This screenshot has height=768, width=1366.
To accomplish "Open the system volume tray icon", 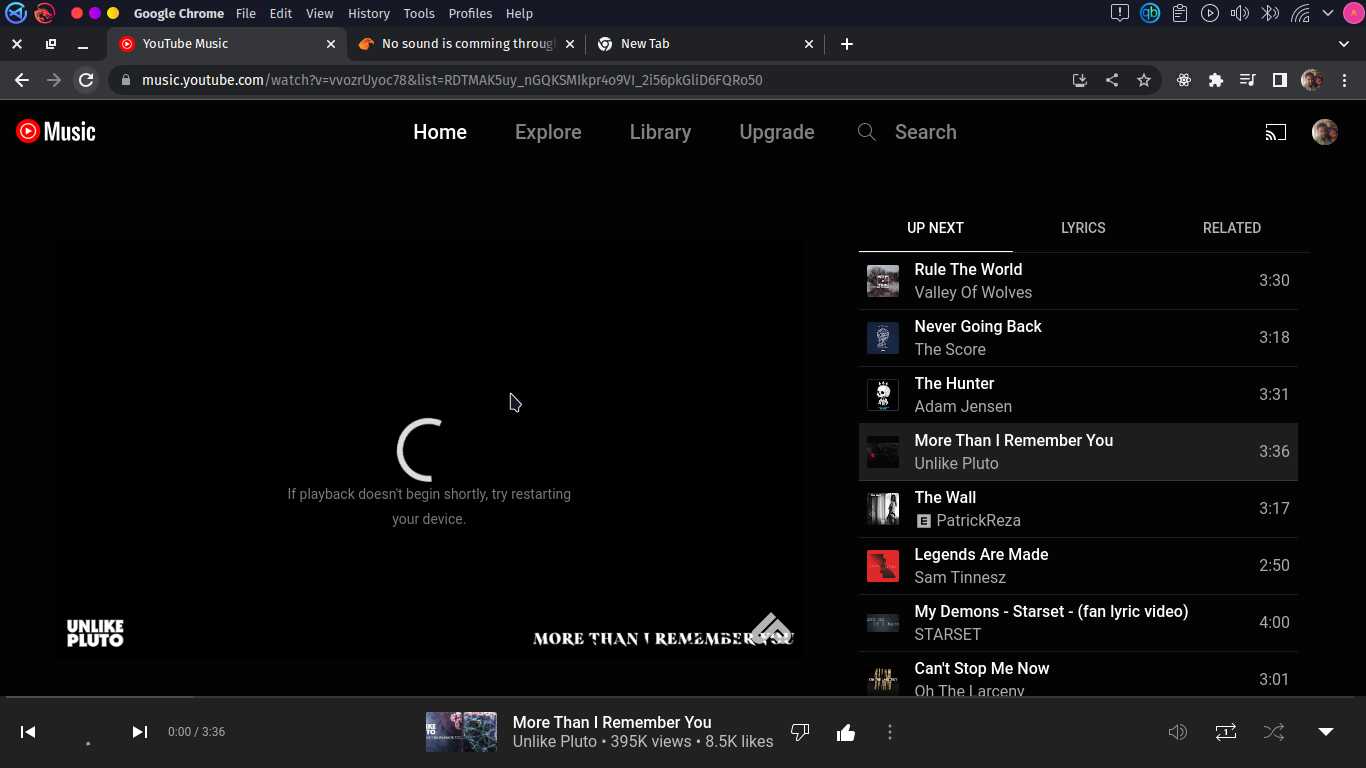I will pos(1240,14).
